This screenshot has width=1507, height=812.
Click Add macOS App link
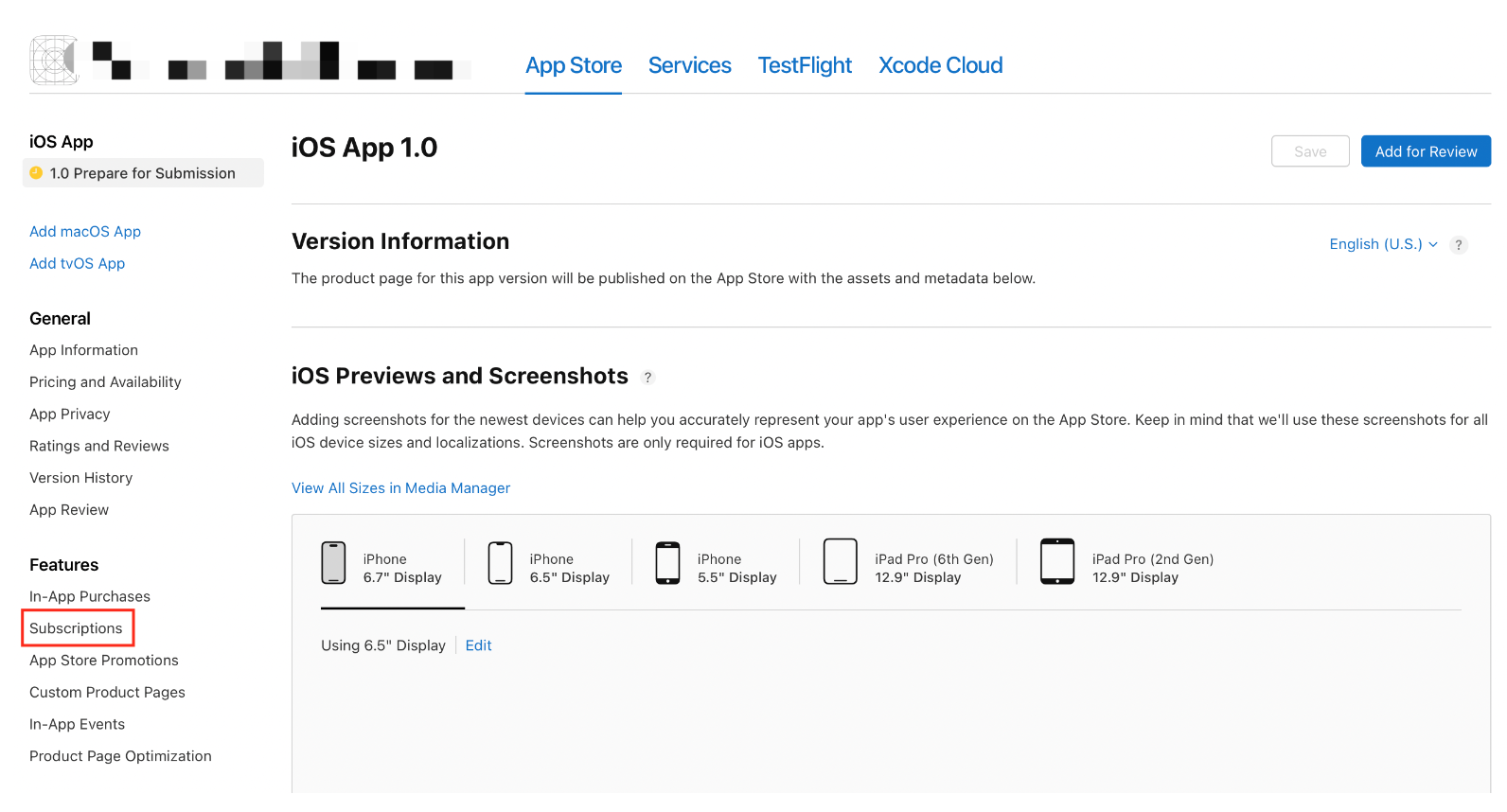tap(85, 232)
